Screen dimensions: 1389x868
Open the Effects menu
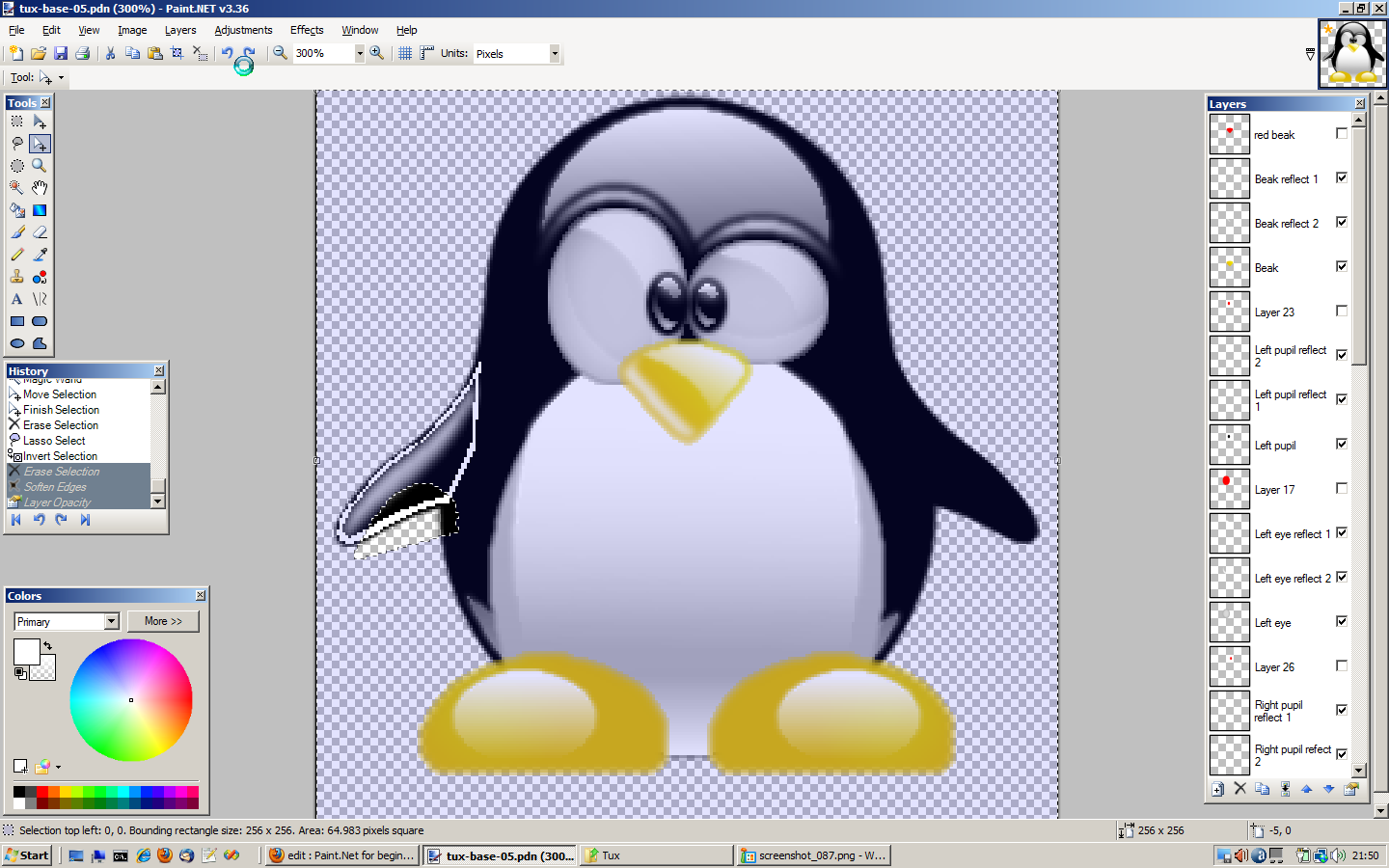pyautogui.click(x=307, y=30)
